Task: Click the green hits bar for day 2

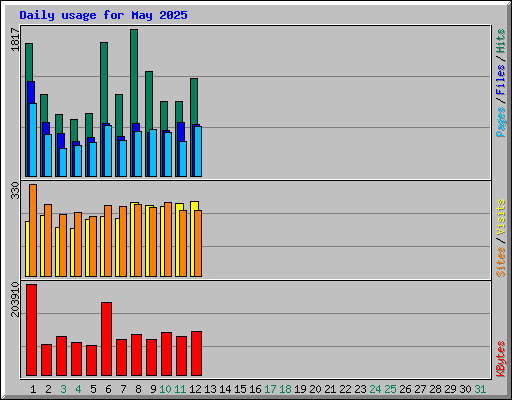Action: (44, 108)
